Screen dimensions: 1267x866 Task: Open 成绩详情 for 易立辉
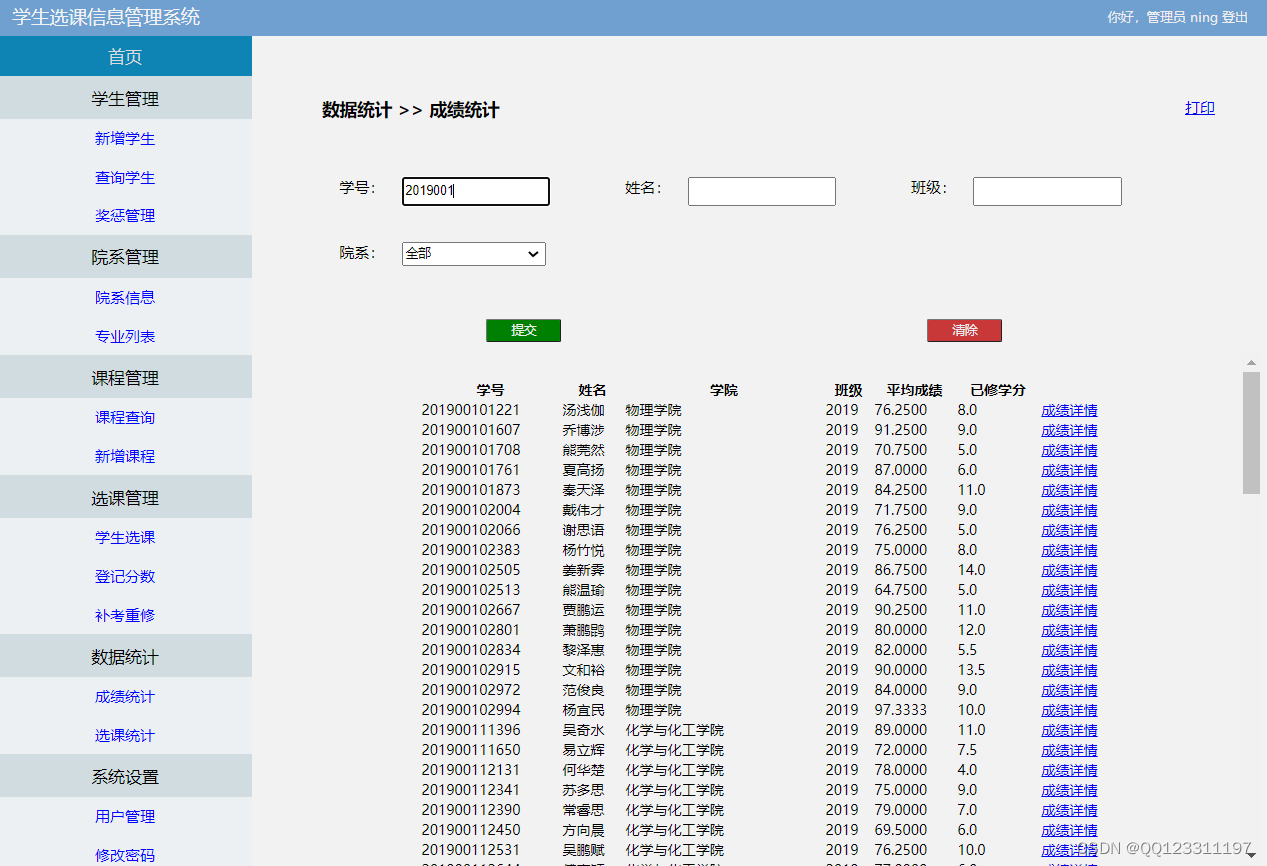1069,750
